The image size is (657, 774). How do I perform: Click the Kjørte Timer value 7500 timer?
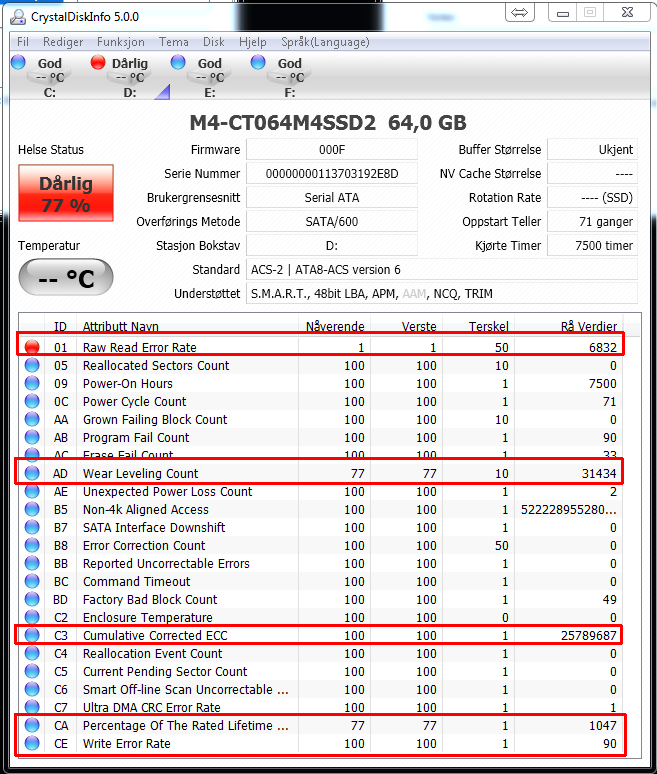click(x=592, y=245)
